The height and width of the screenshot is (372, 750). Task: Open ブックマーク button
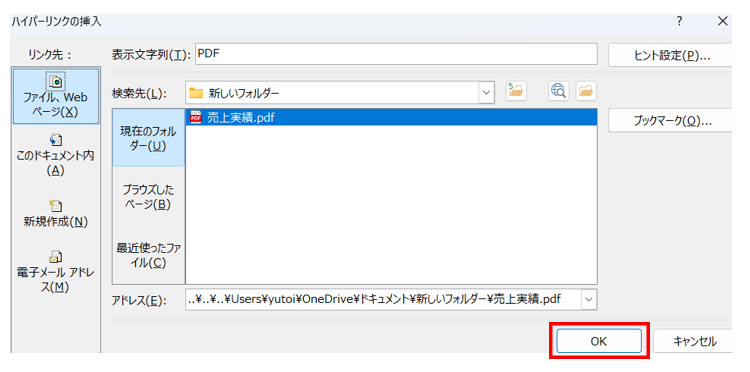click(x=671, y=120)
